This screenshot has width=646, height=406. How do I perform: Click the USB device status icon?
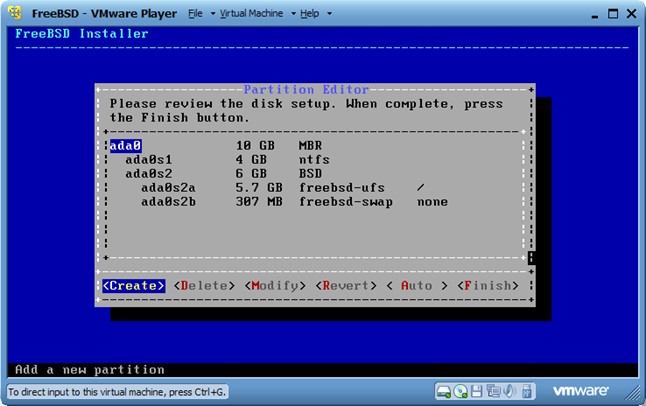point(526,391)
